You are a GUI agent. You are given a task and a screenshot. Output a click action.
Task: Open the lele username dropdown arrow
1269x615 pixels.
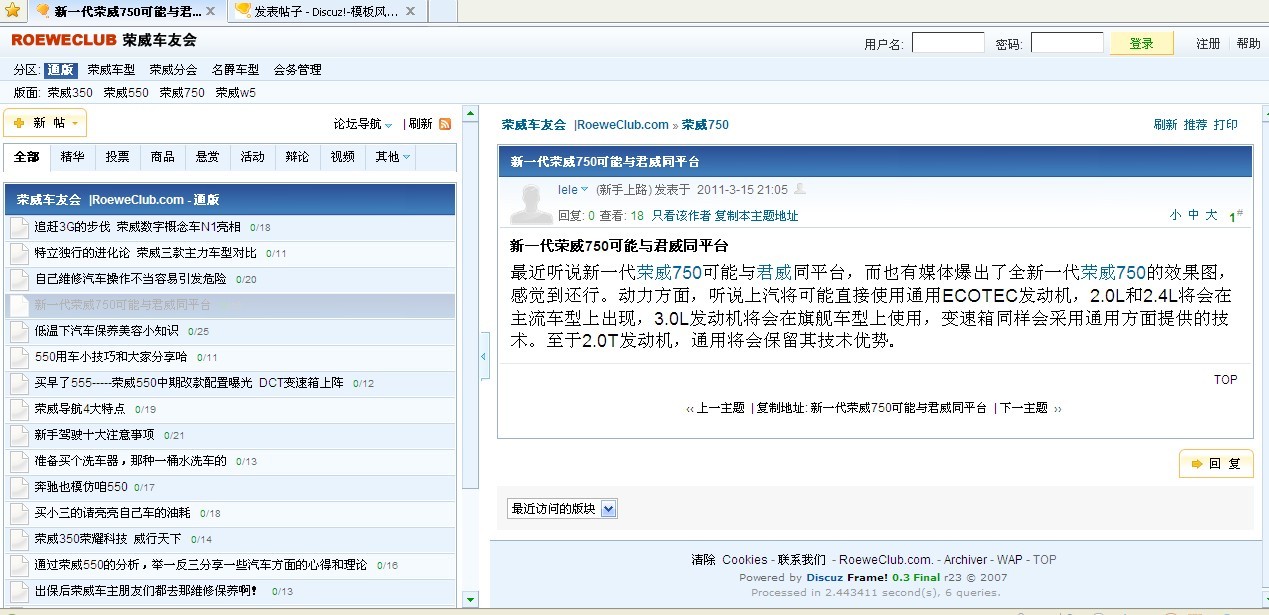tap(585, 189)
